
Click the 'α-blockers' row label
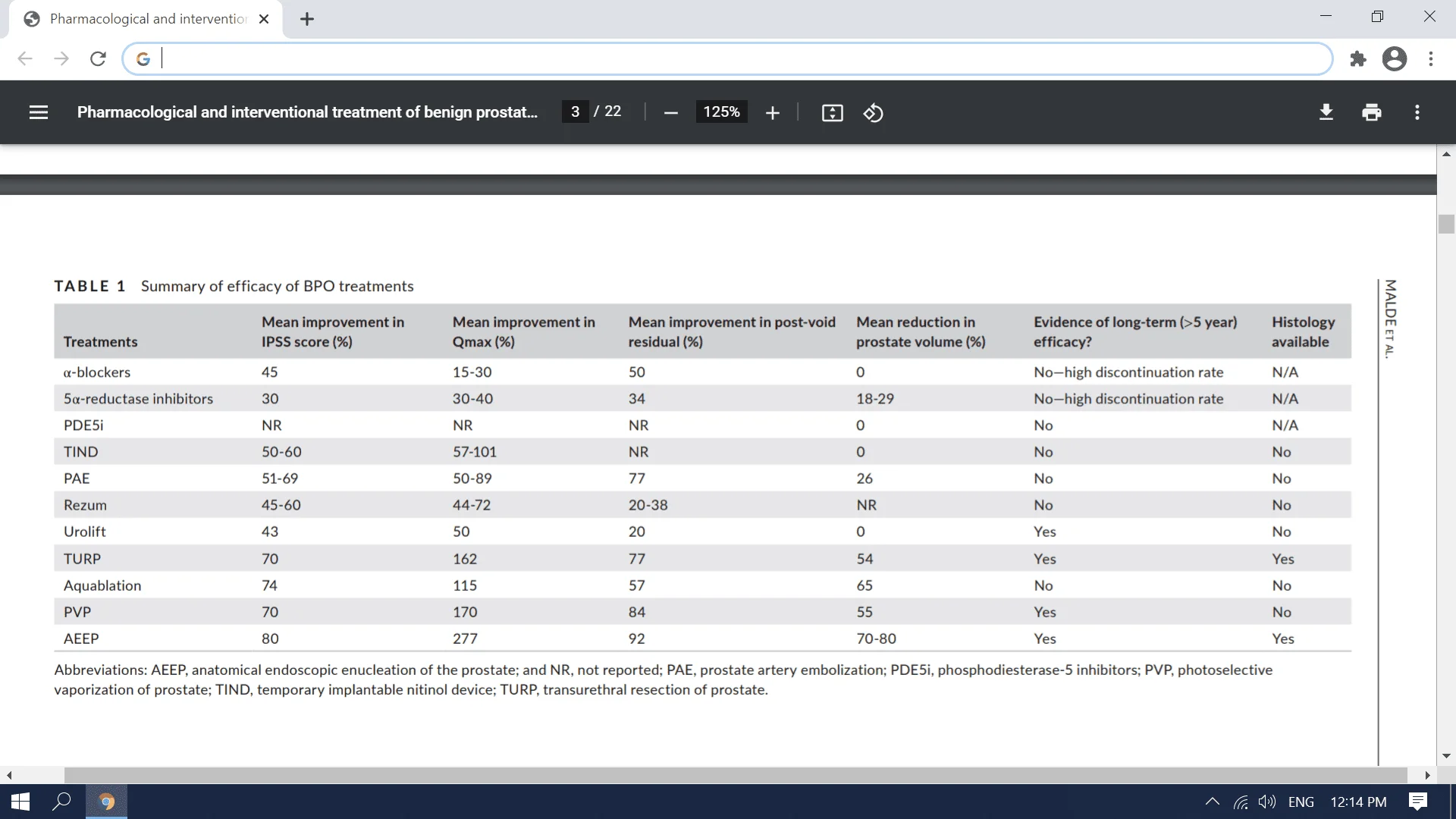click(x=97, y=372)
